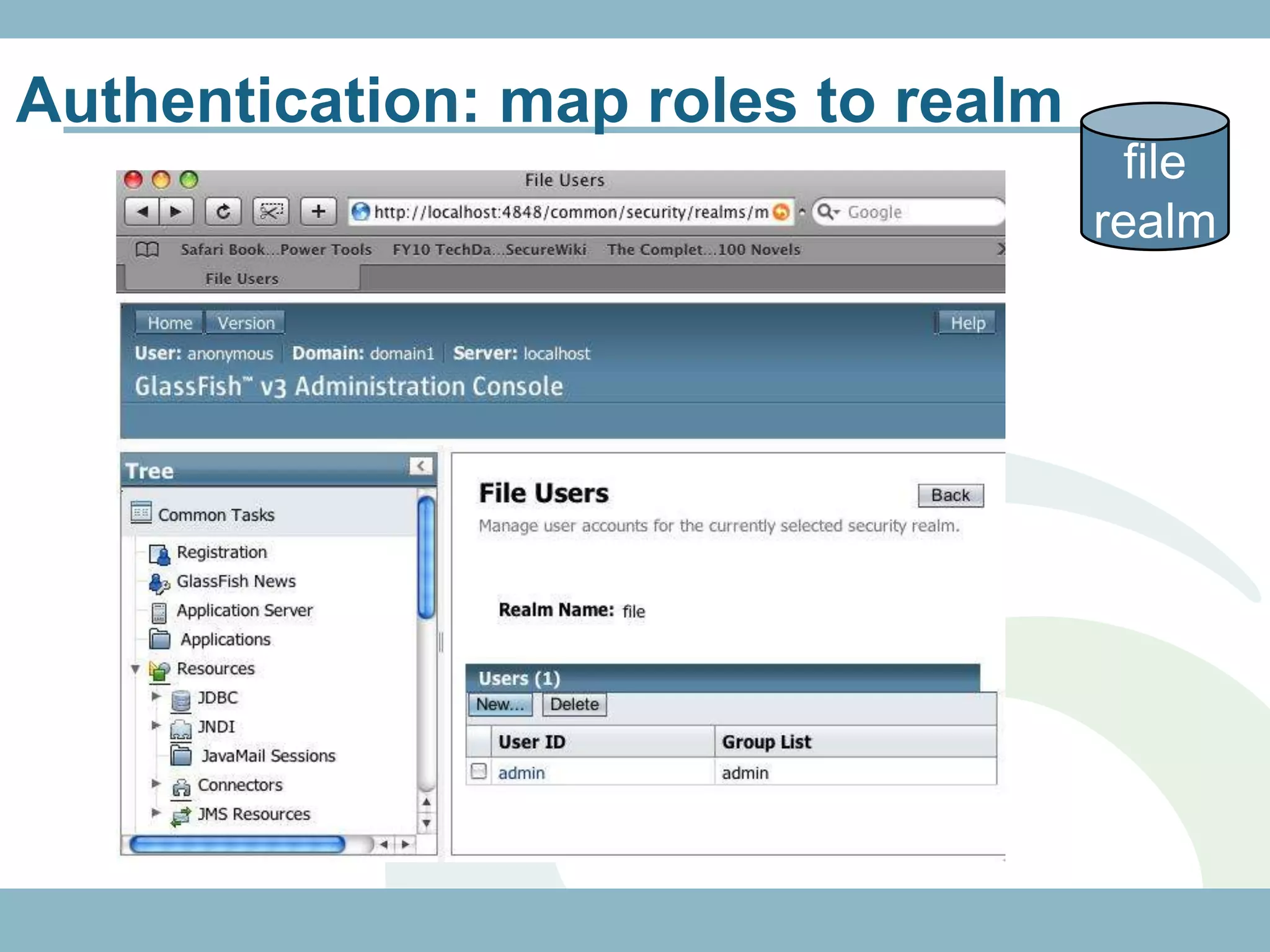The height and width of the screenshot is (952, 1270).
Task: Check the admin user row checkbox
Action: [x=479, y=772]
